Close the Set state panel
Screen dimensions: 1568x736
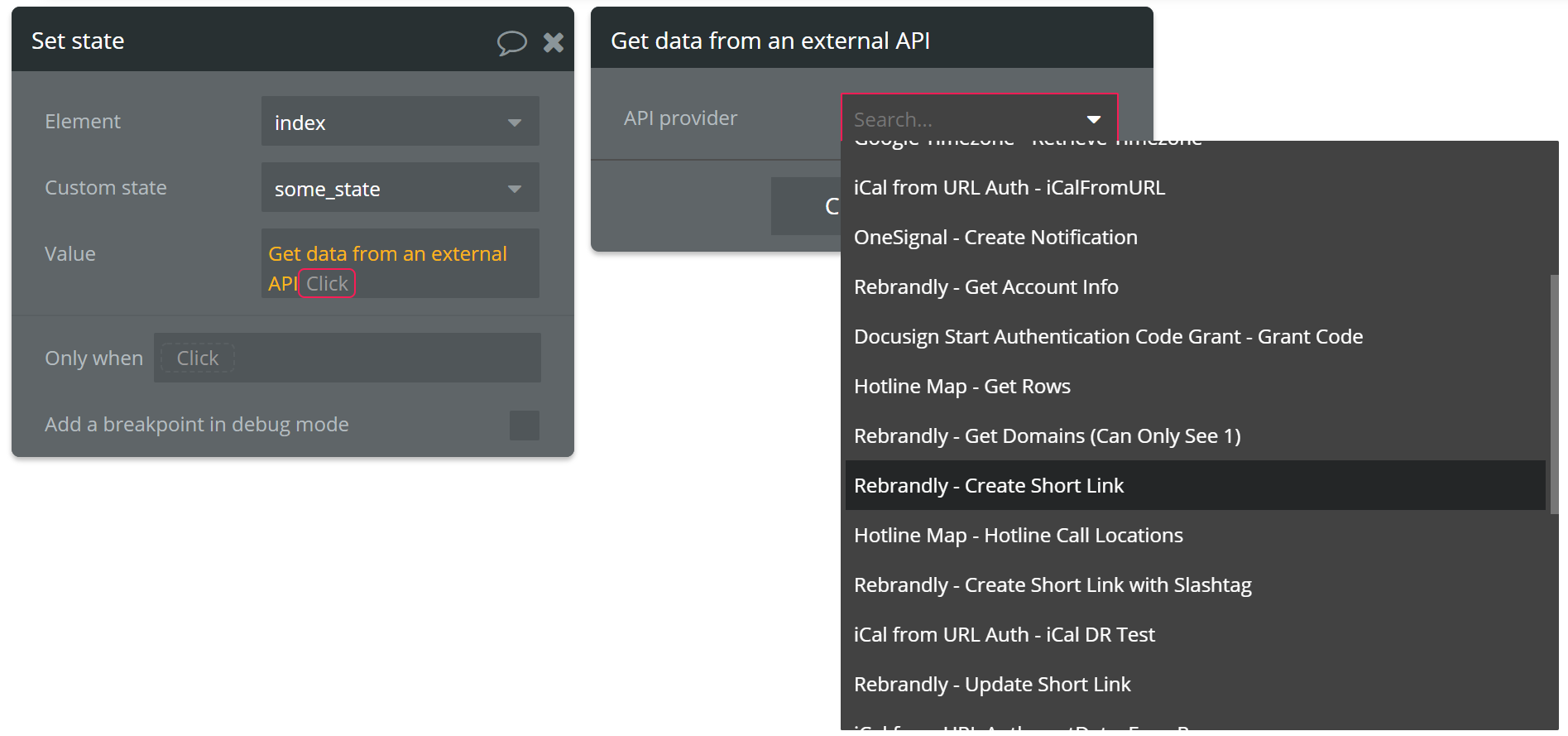[x=554, y=42]
